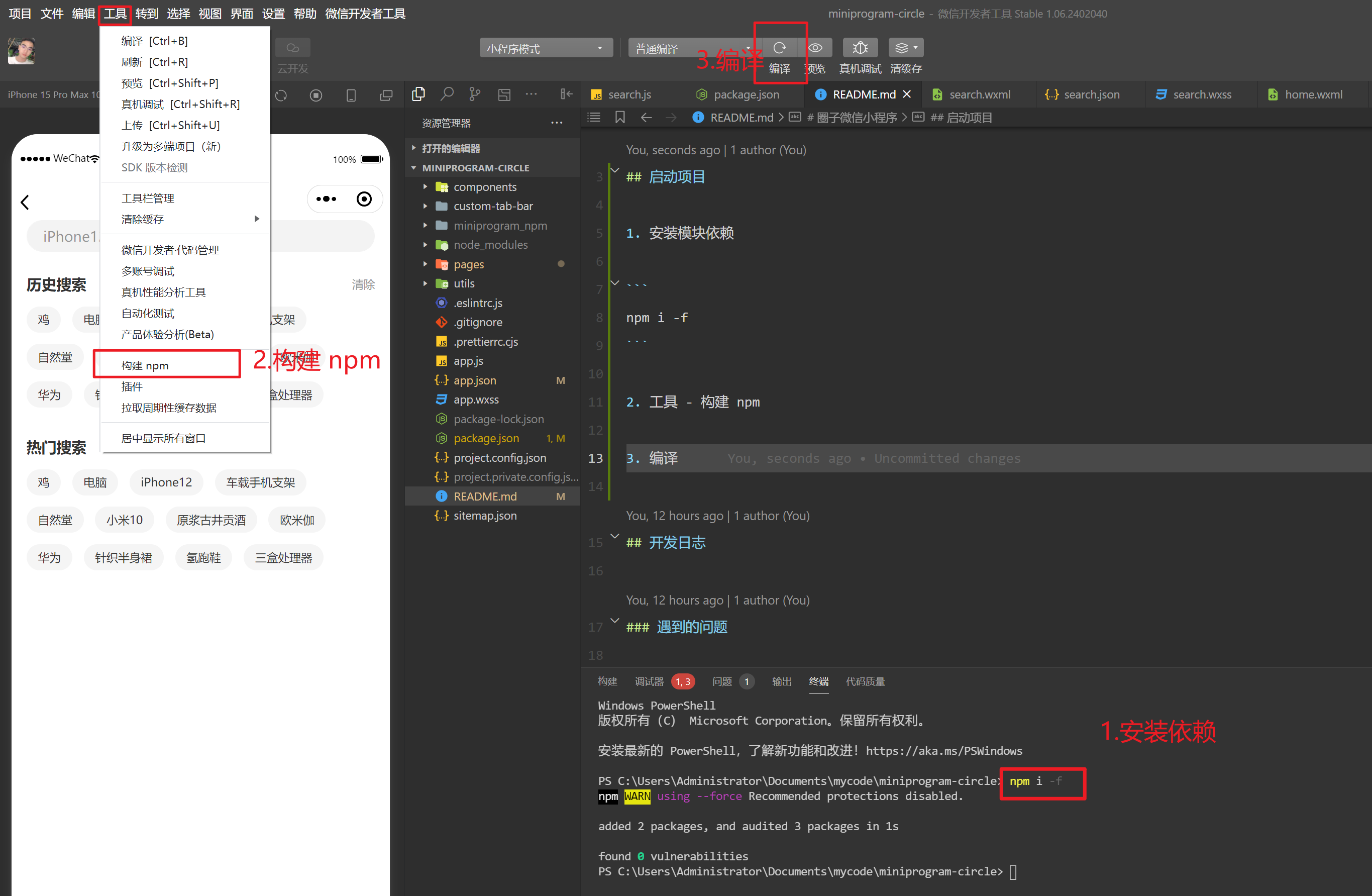1372x896 pixels.
Task: Click the editor bookmark icon
Action: pyautogui.click(x=620, y=118)
